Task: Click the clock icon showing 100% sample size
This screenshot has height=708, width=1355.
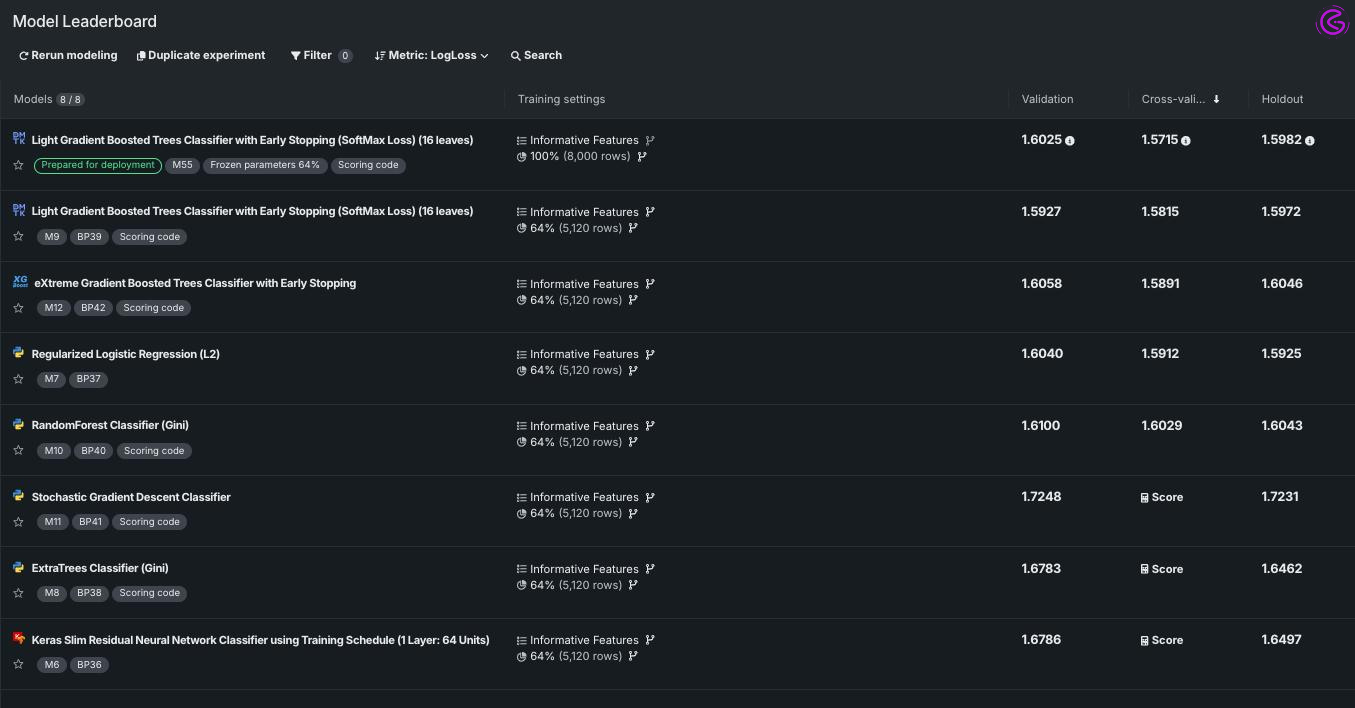Action: (521, 156)
